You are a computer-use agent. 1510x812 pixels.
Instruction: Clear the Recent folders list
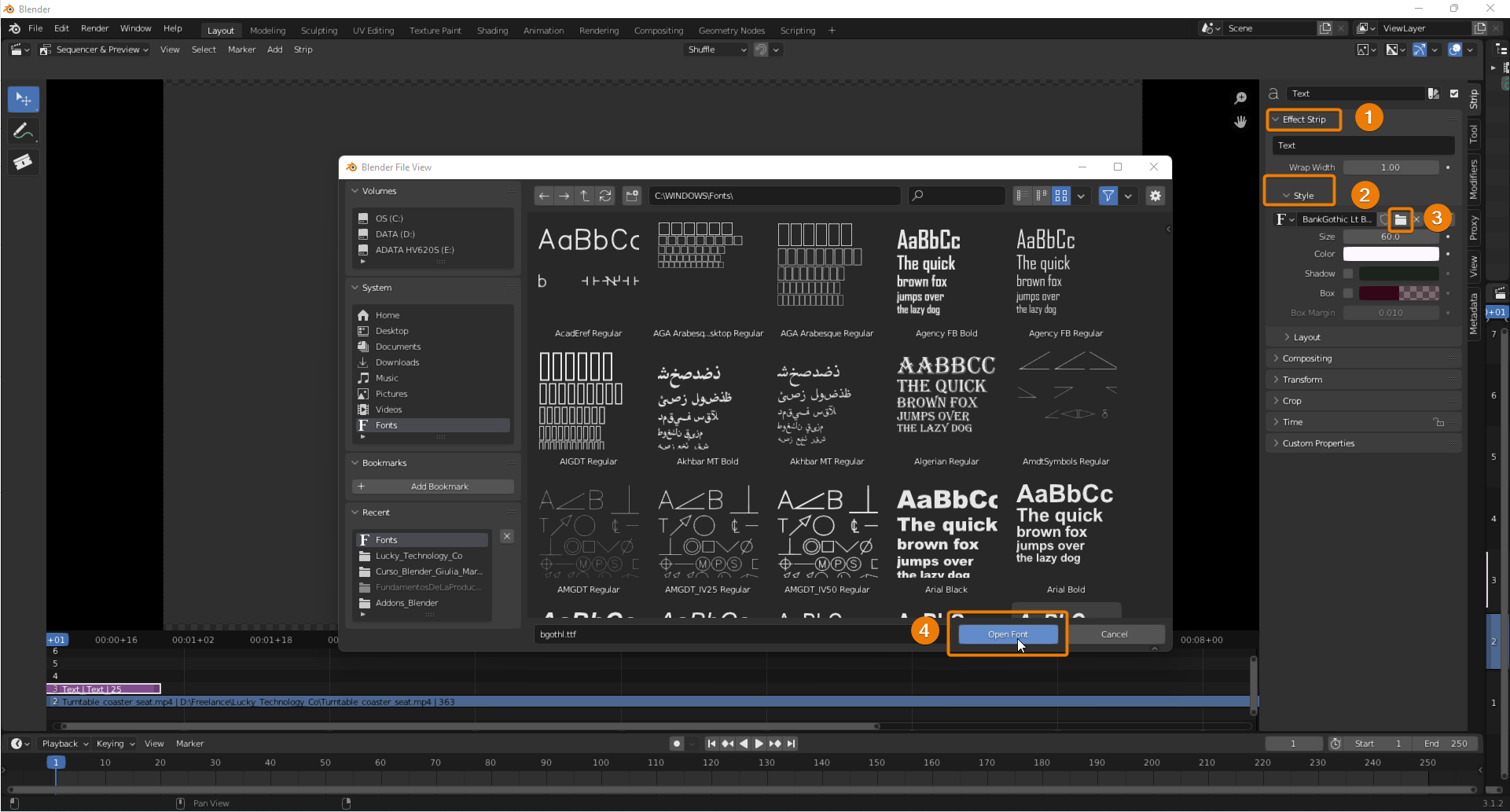507,536
